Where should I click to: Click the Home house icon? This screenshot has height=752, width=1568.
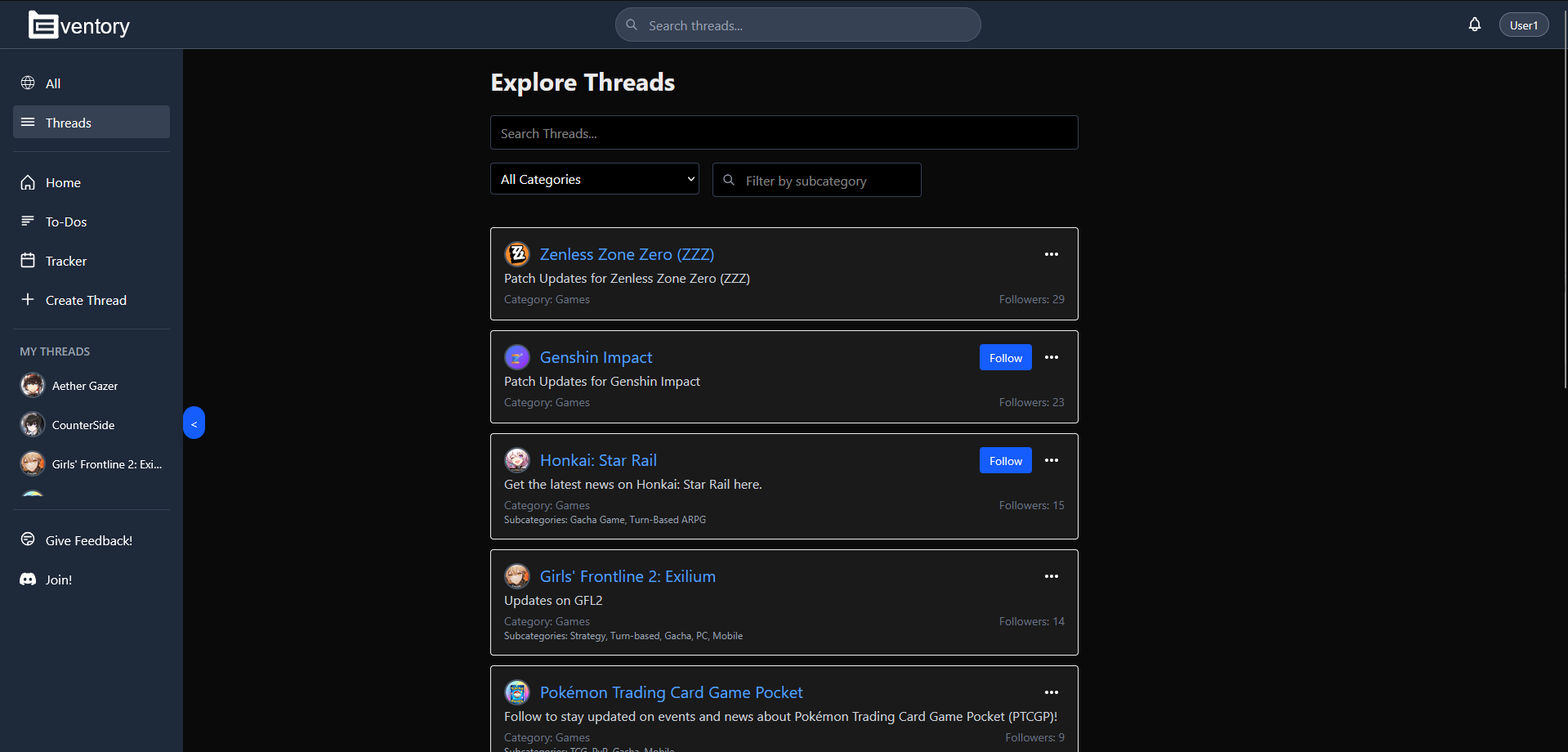tap(28, 181)
